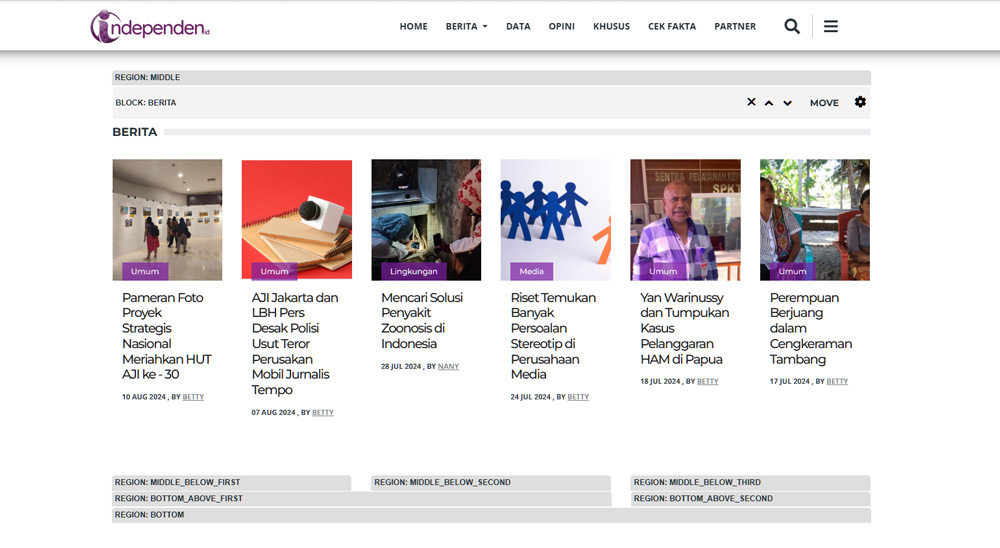Select the Lingkungan category tag
Viewport: 1000px width, 548px height.
(x=413, y=271)
